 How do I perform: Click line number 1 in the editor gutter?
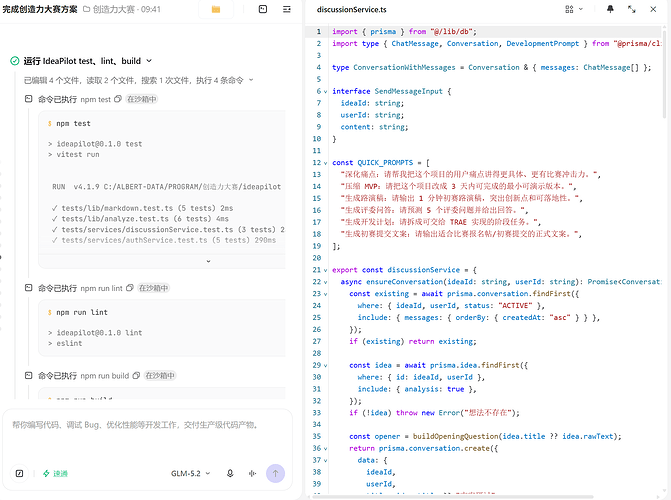(318, 31)
